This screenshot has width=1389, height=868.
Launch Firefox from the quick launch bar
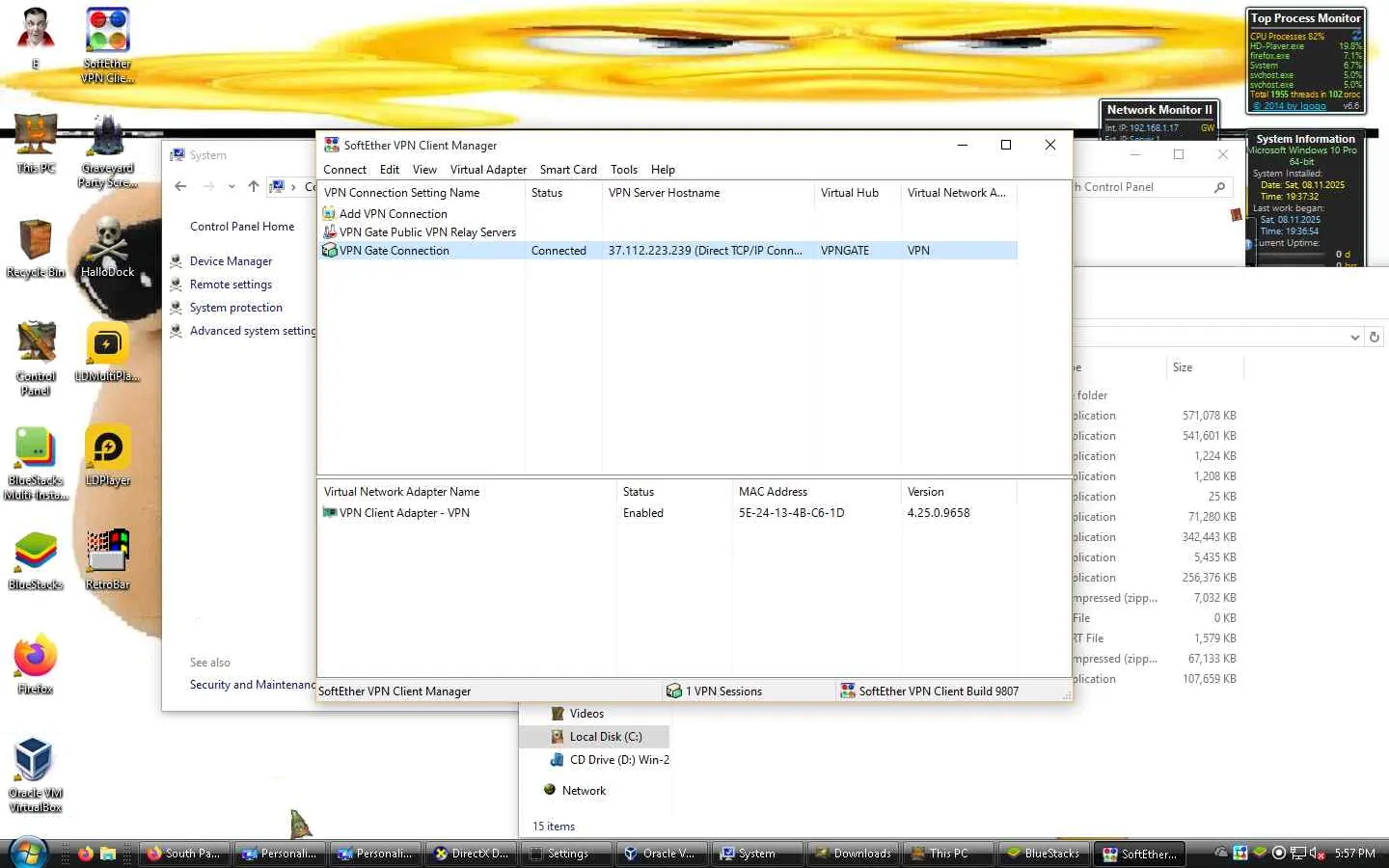[x=85, y=854]
